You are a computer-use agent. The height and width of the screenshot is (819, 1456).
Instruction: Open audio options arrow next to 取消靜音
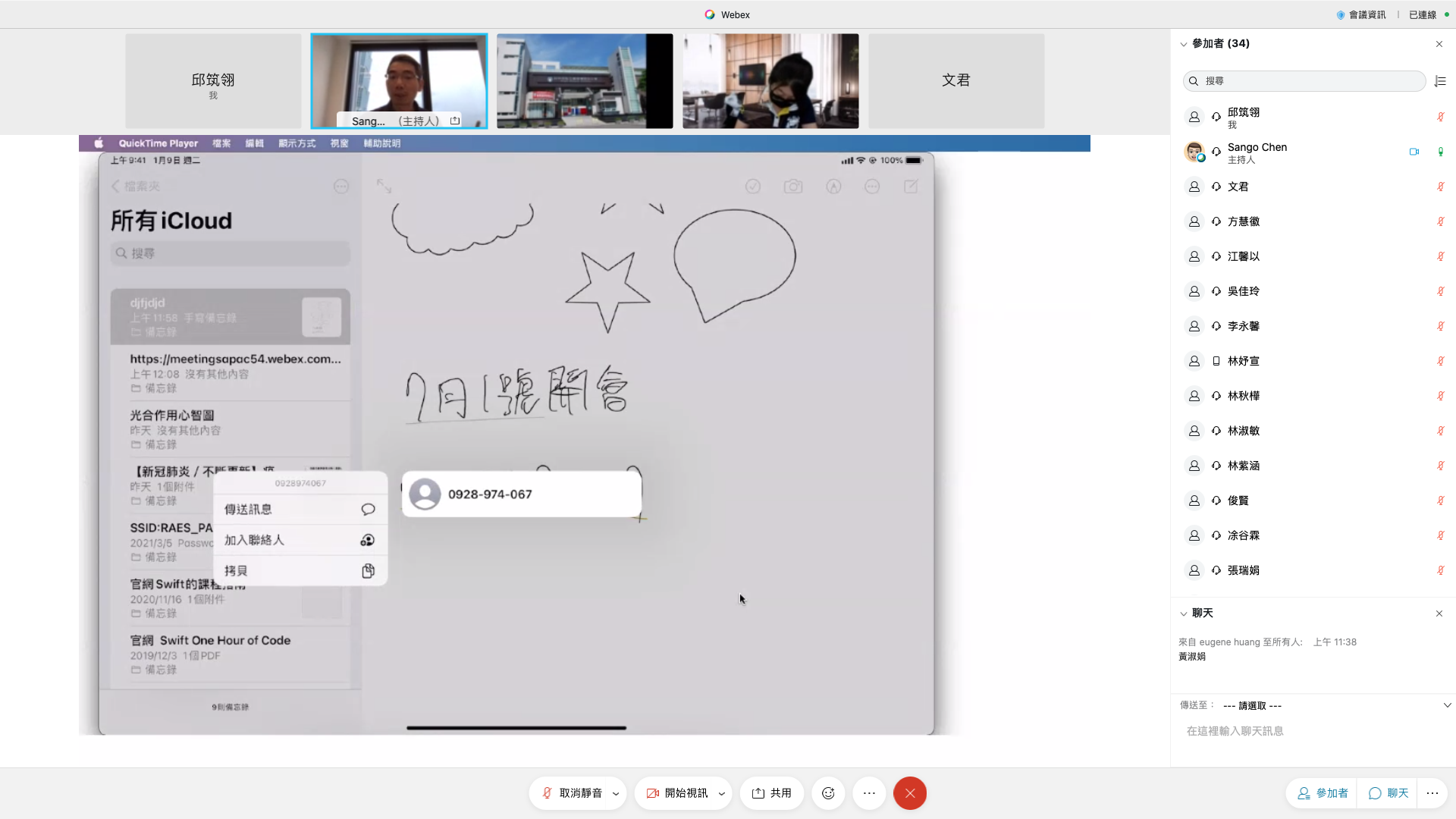(616, 794)
